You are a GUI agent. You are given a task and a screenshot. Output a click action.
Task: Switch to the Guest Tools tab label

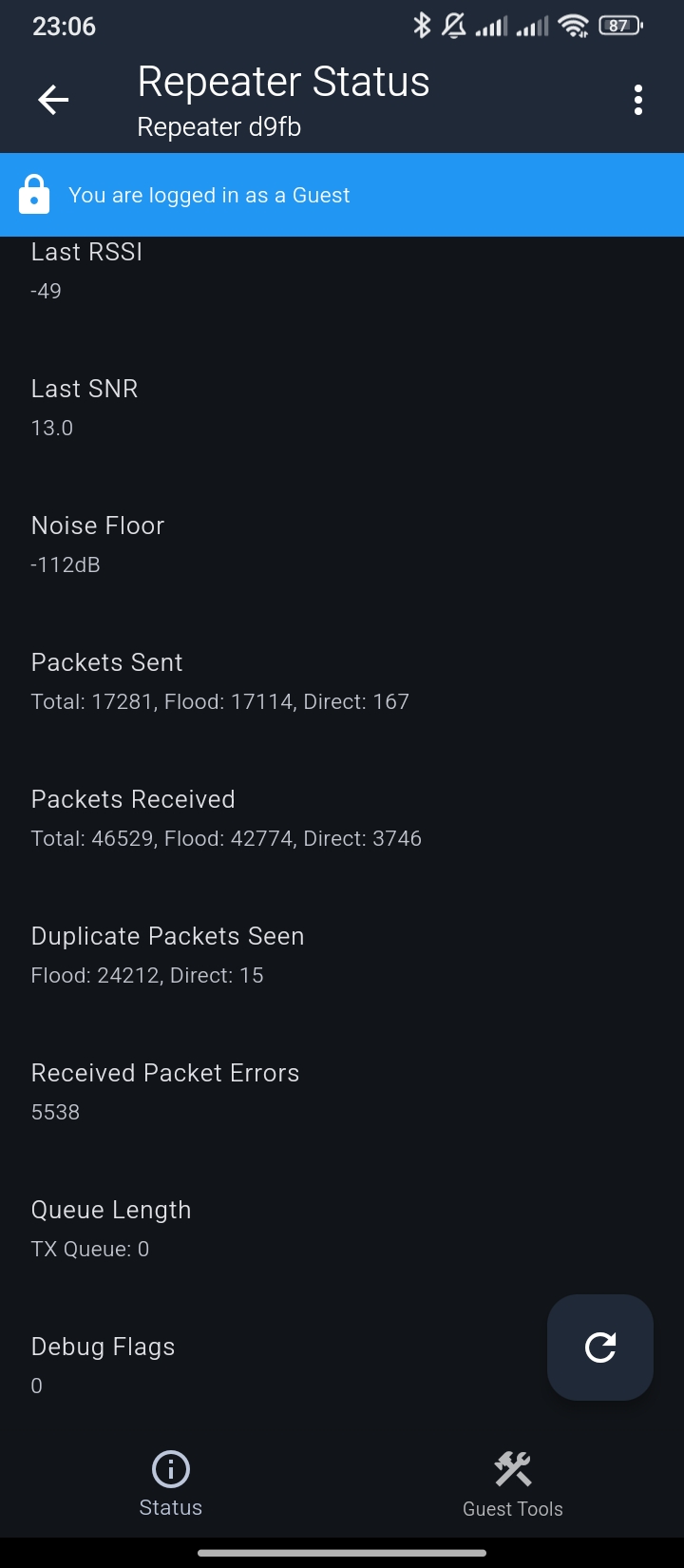pyautogui.click(x=513, y=1509)
